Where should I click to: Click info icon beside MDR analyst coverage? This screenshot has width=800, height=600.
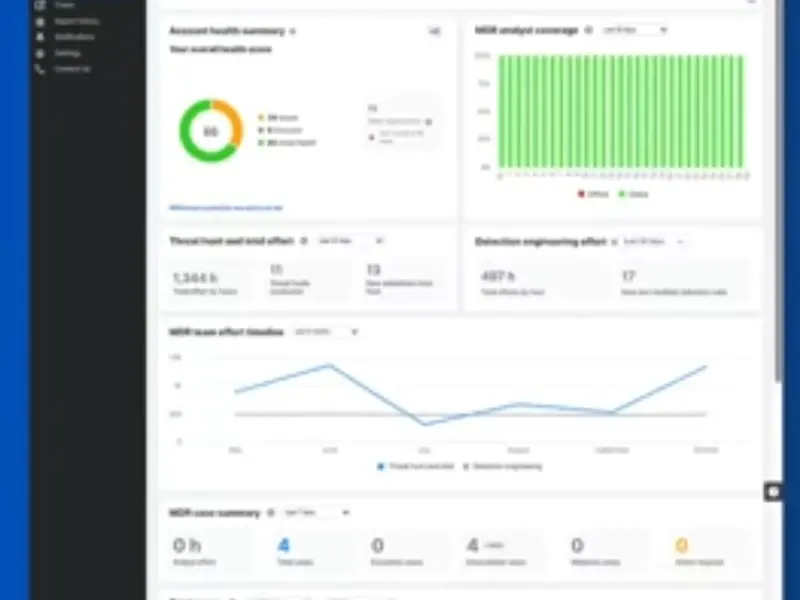(588, 31)
